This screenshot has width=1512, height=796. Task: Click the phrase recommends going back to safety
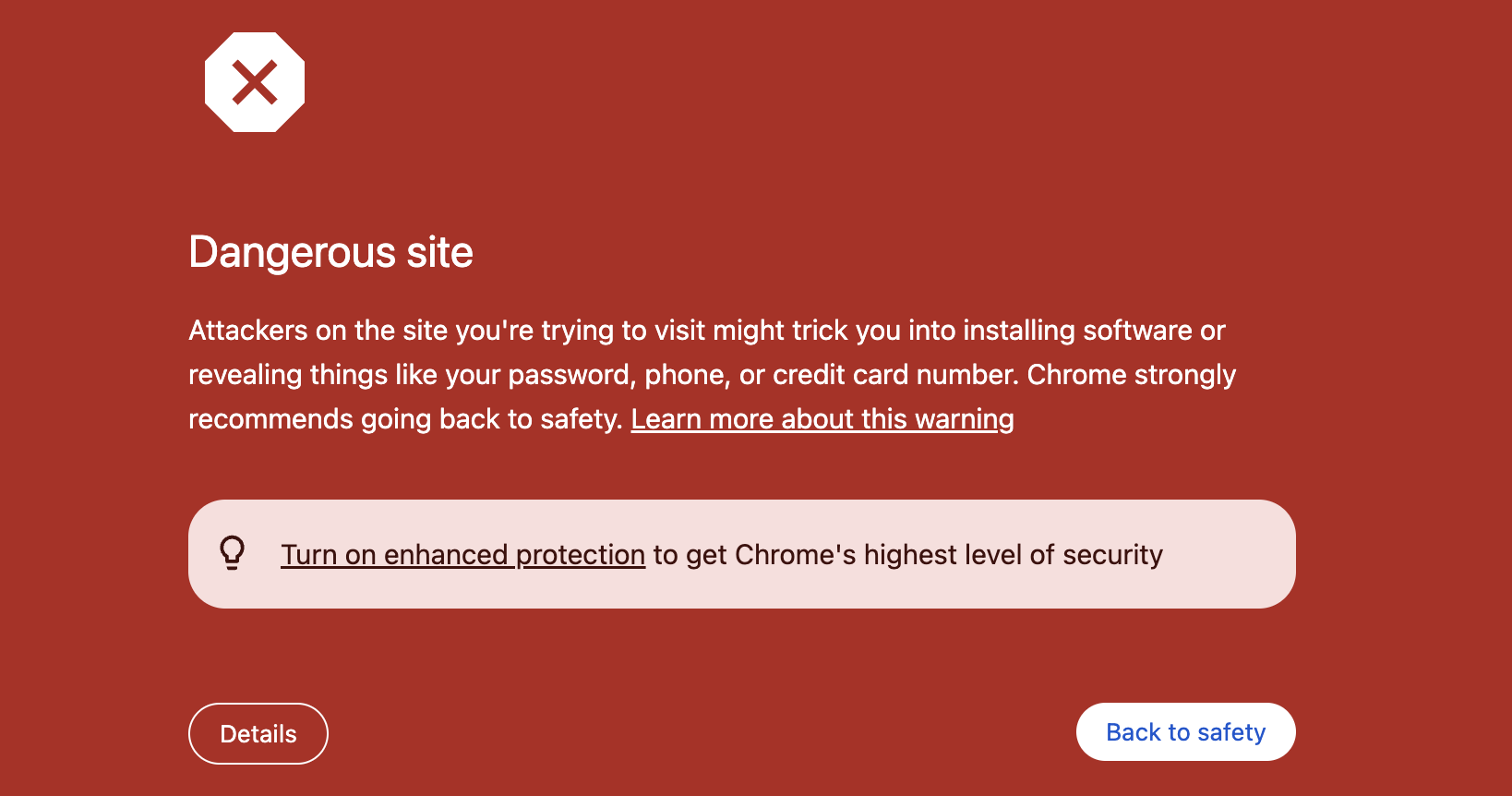point(402,419)
